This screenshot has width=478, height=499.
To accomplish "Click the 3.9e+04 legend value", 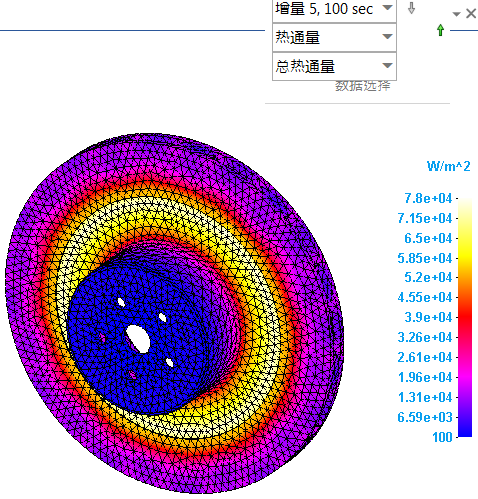I will (x=428, y=317).
